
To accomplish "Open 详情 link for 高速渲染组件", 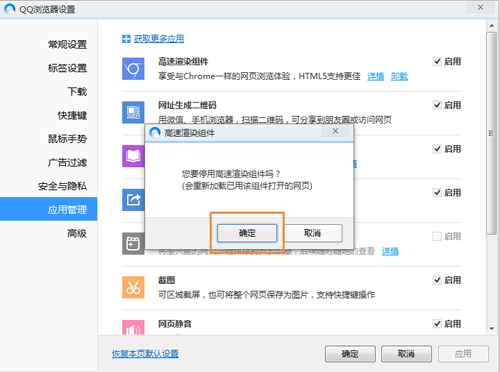I will (x=376, y=76).
